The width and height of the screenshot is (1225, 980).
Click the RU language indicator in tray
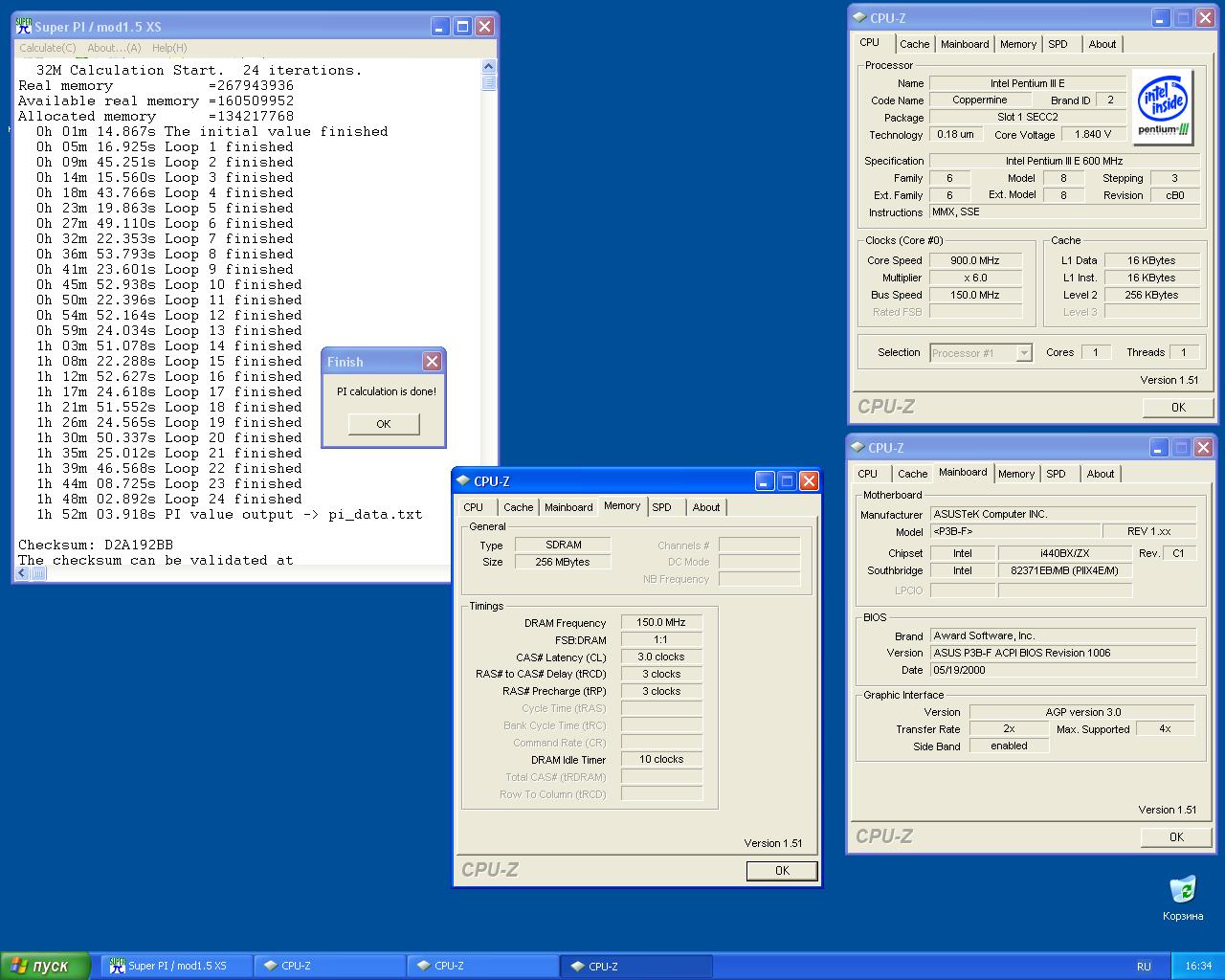pyautogui.click(x=1144, y=967)
